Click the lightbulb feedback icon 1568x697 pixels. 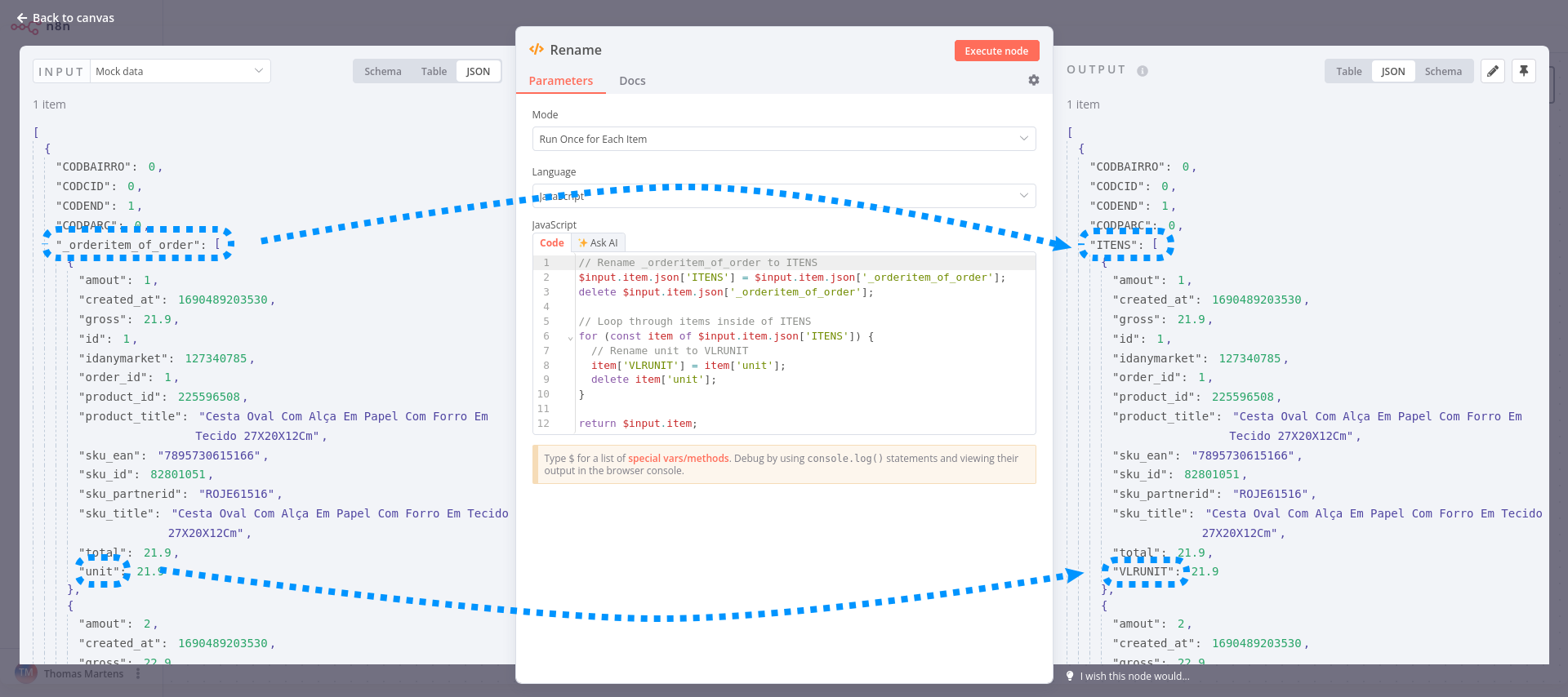click(x=1070, y=676)
